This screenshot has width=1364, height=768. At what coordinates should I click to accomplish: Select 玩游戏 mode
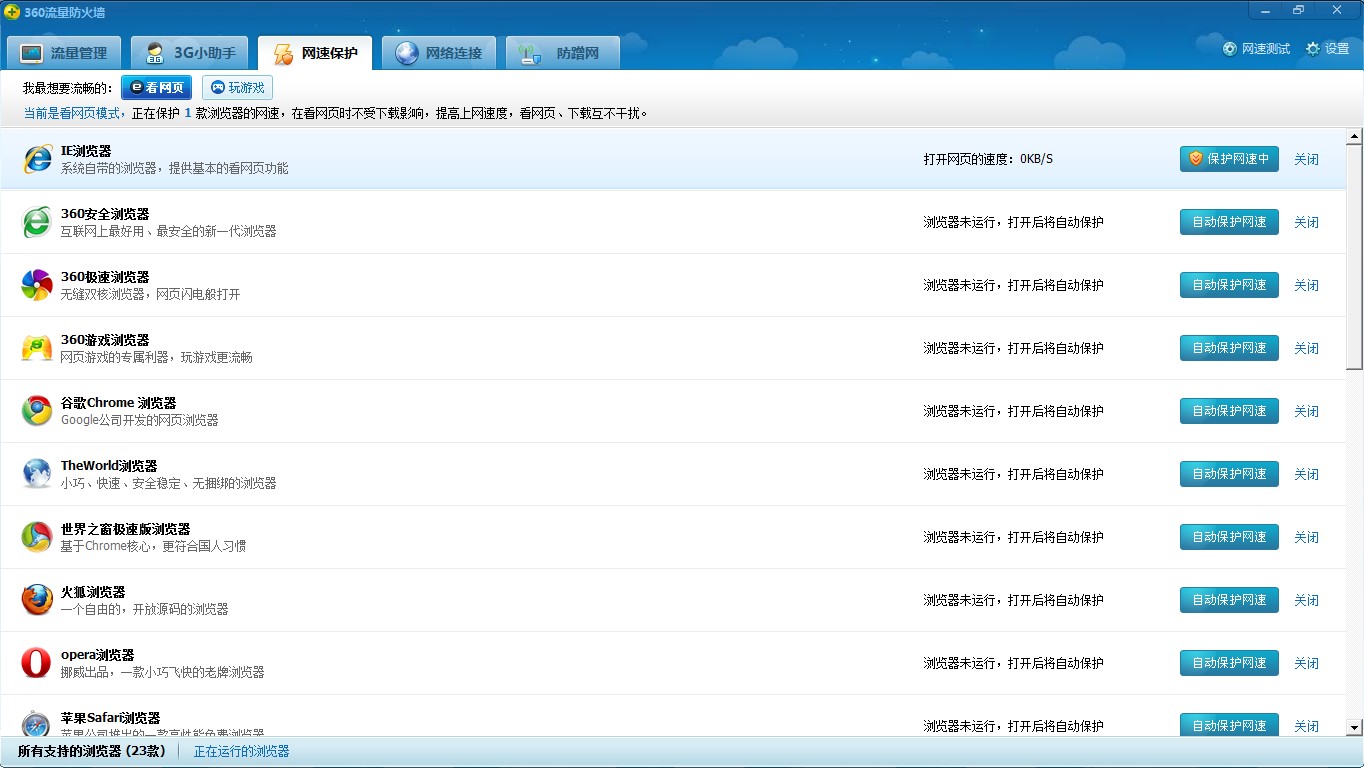(x=237, y=88)
